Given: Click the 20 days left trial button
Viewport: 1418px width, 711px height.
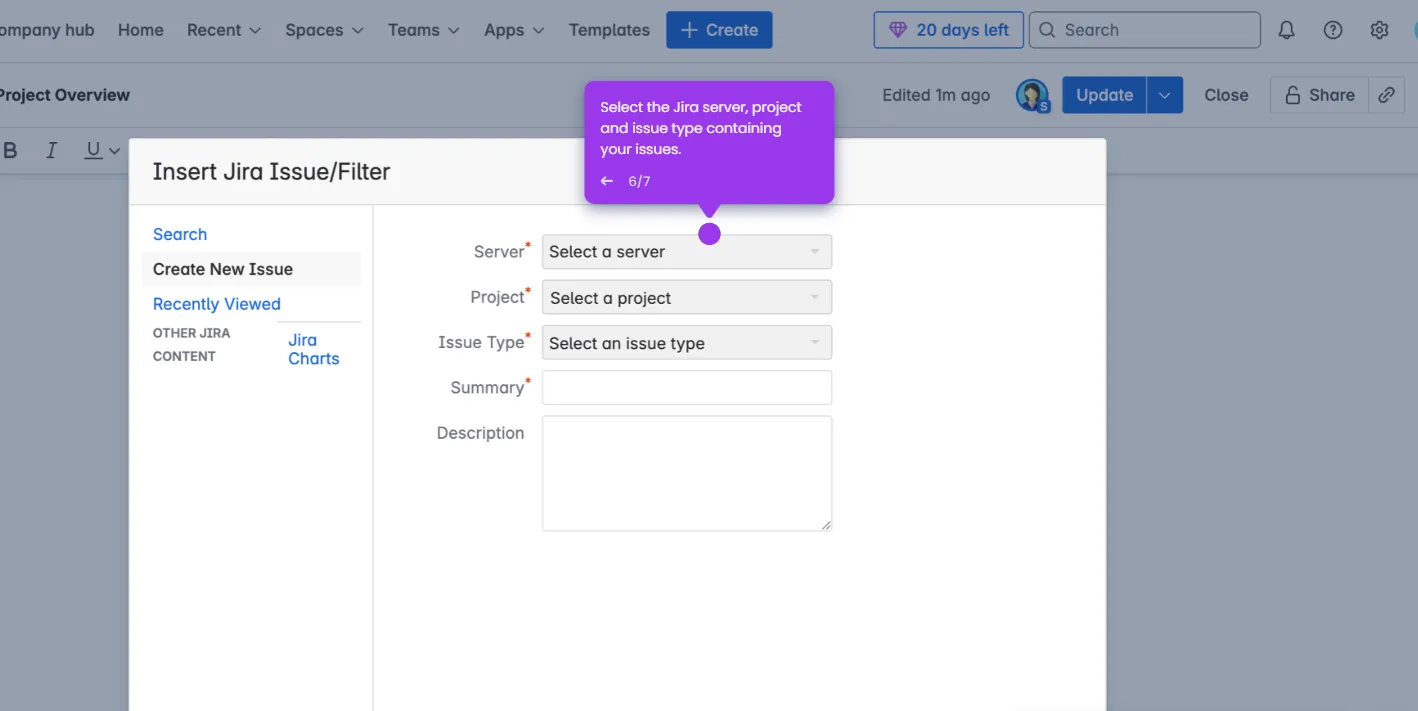Looking at the screenshot, I should coord(949,30).
